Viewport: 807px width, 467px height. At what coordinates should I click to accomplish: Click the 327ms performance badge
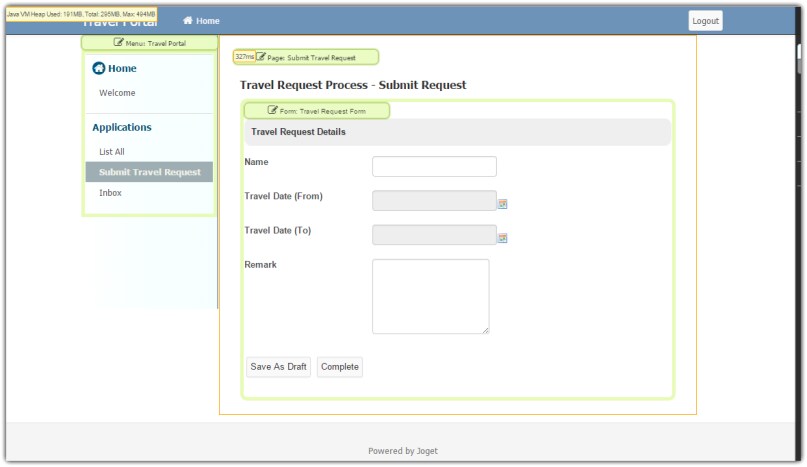(x=244, y=57)
